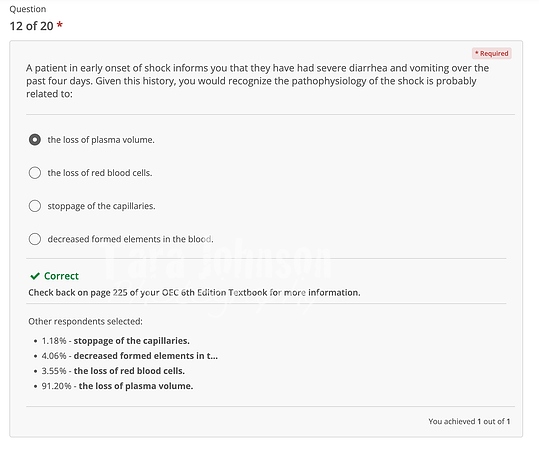Click the 91.20% loss of plasma volume result
The height and width of the screenshot is (450, 539).
(x=117, y=386)
